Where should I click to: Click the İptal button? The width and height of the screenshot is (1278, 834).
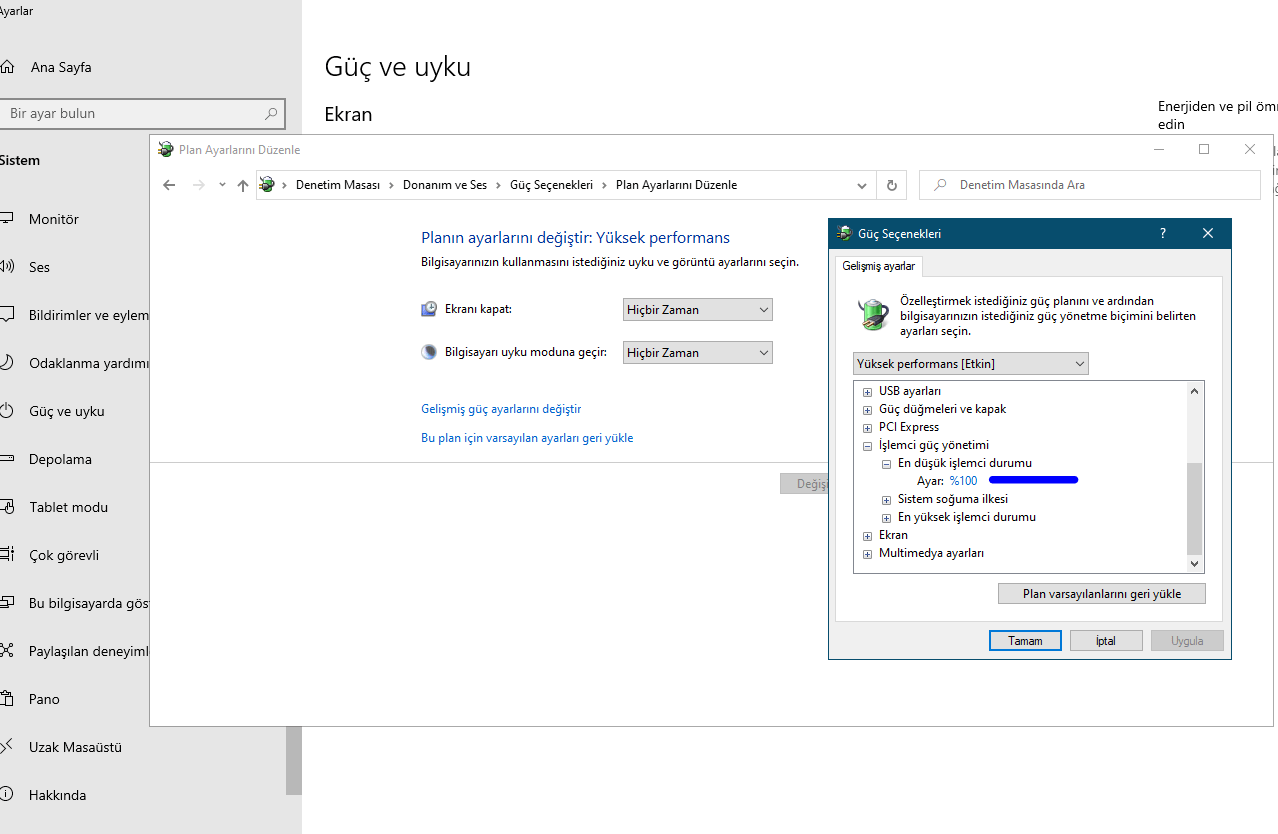(x=1106, y=641)
